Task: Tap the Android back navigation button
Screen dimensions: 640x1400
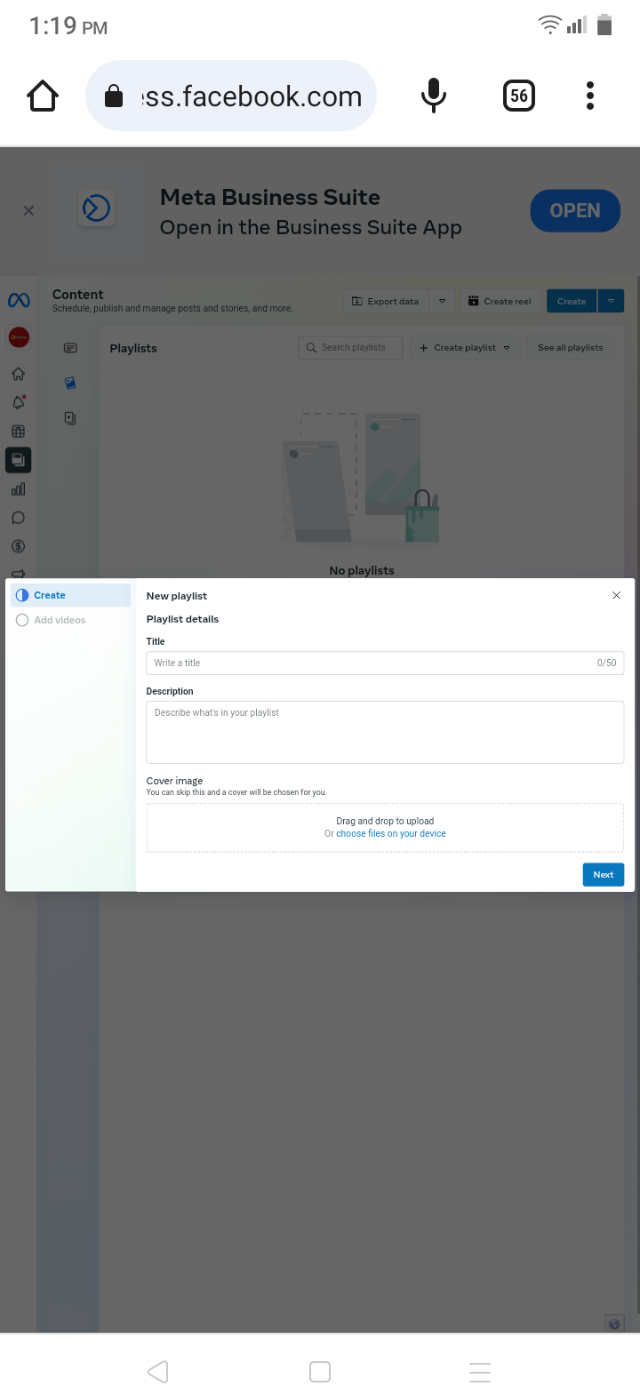Action: (x=157, y=1372)
